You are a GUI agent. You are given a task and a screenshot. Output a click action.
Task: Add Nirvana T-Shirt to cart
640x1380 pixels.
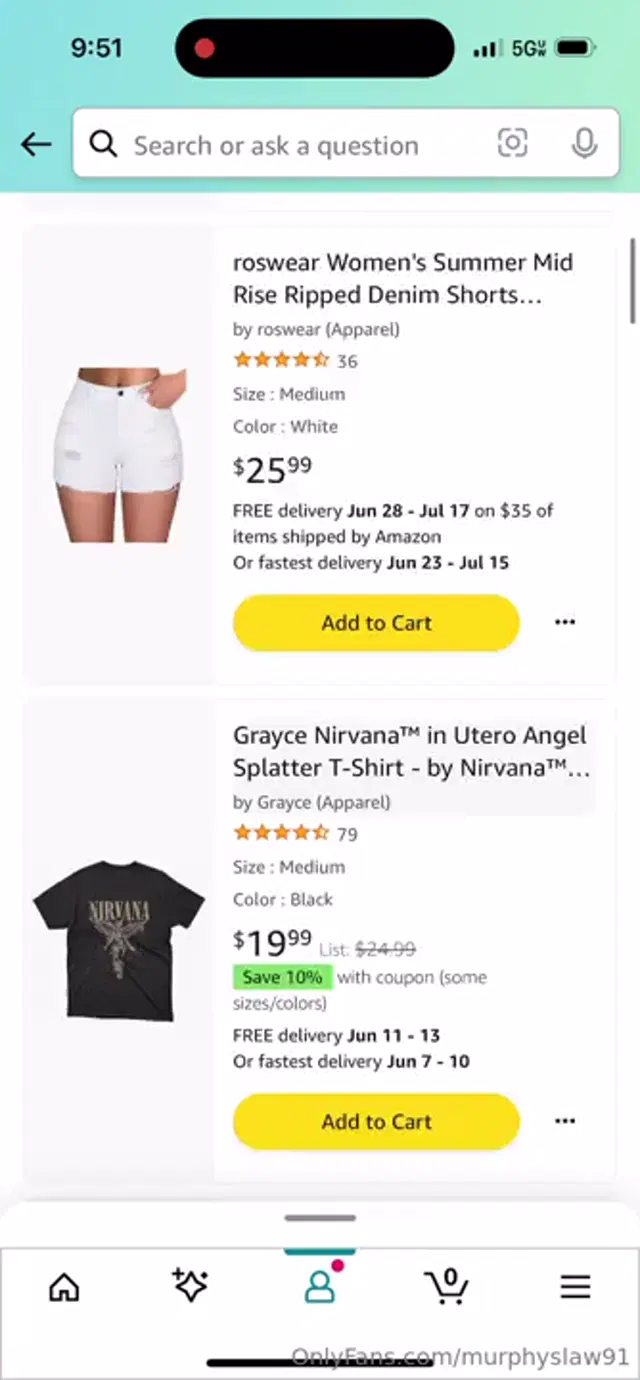click(376, 1121)
